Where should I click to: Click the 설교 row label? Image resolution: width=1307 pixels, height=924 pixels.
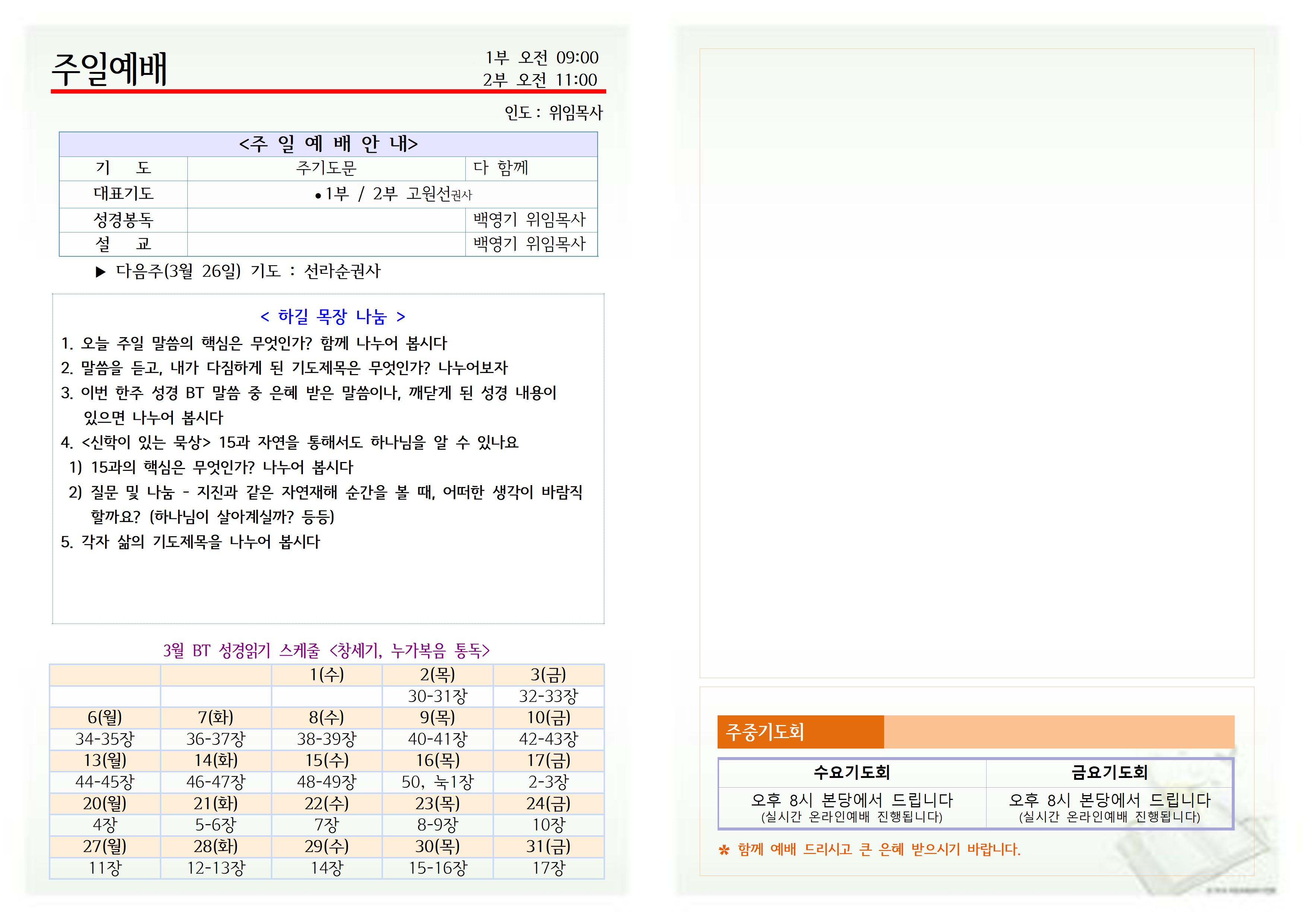point(123,244)
